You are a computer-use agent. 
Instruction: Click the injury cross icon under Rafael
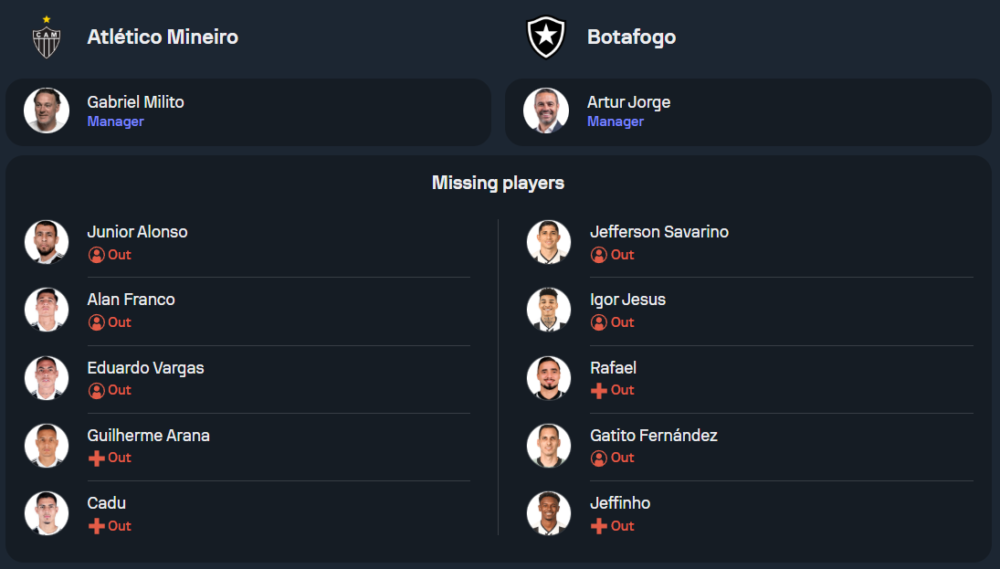point(599,390)
